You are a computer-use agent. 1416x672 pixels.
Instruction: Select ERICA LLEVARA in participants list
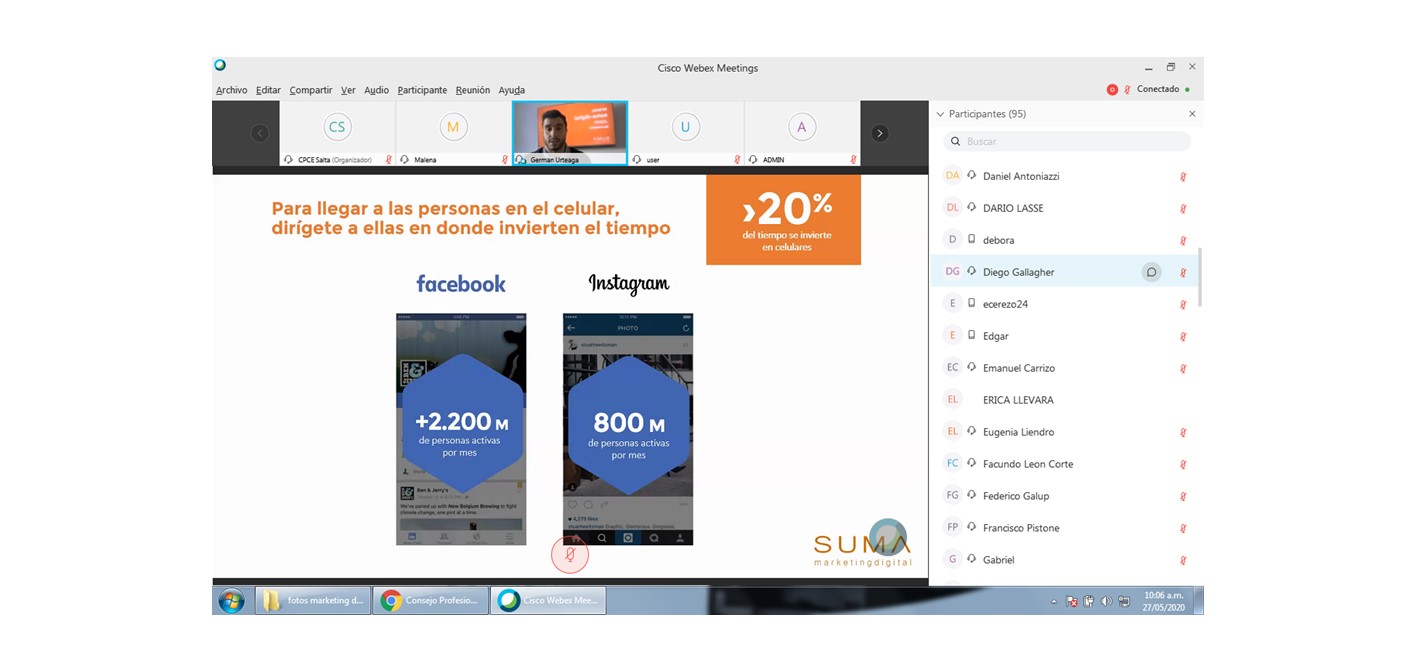click(1066, 400)
